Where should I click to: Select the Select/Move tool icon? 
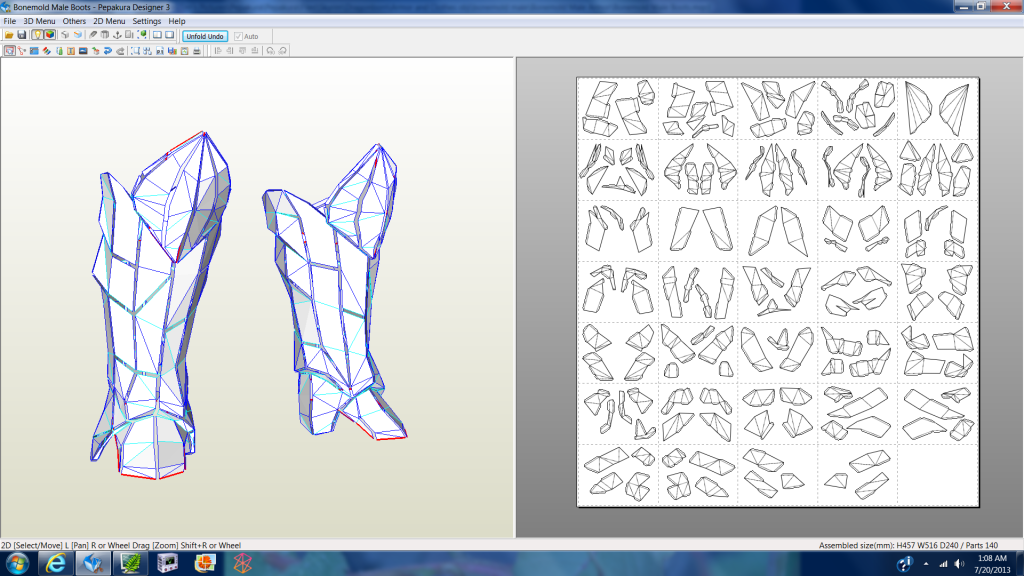click(9, 50)
